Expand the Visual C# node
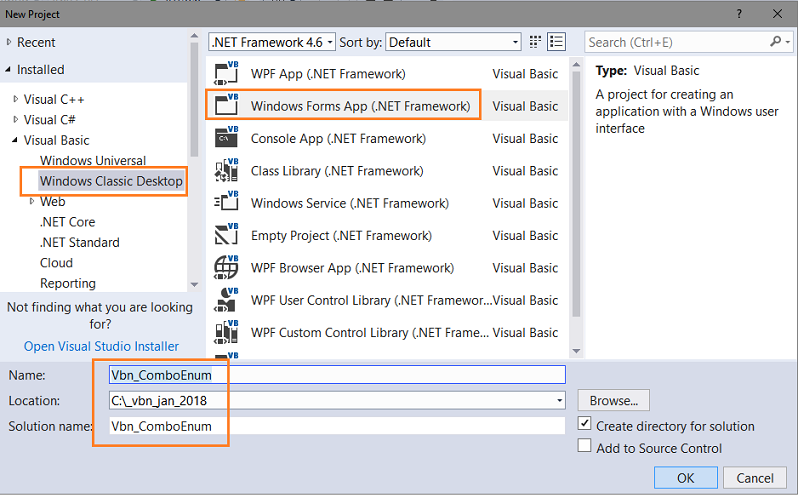This screenshot has width=798, height=498. point(16,120)
